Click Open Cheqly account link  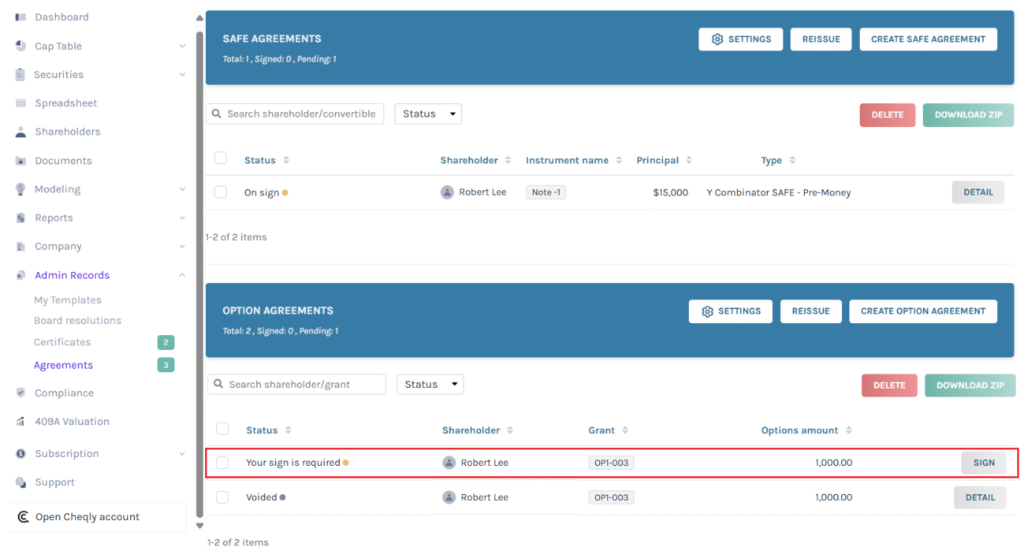(87, 517)
